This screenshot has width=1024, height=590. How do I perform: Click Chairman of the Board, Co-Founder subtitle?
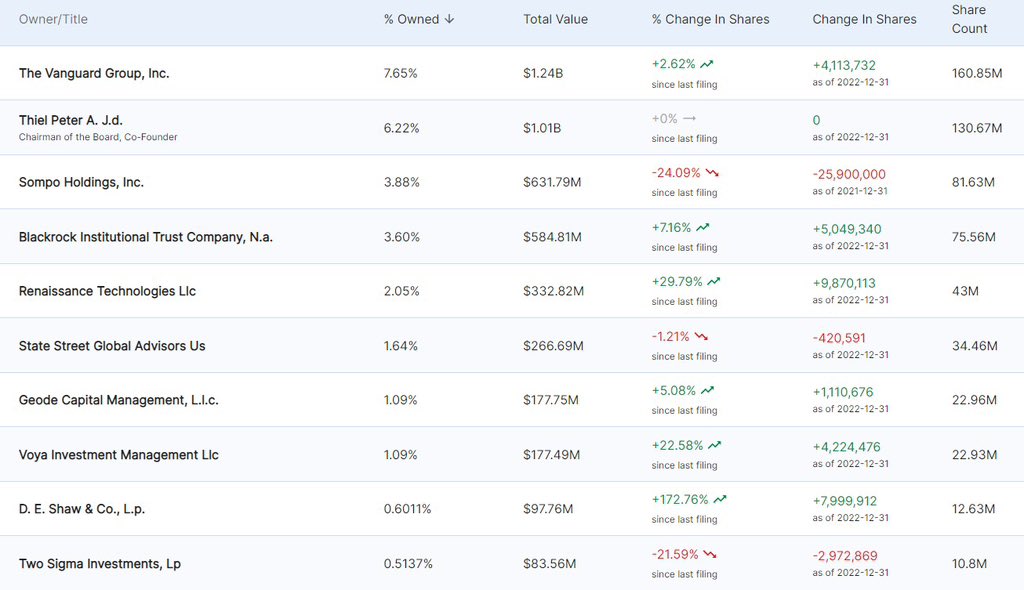[98, 137]
